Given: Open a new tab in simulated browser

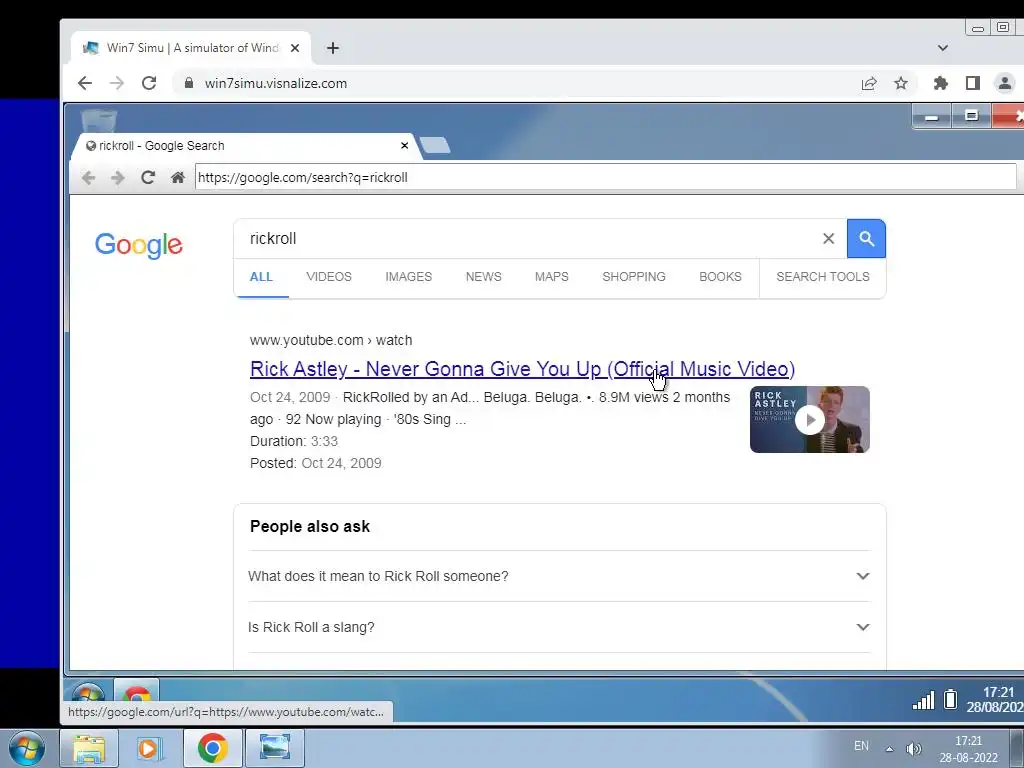Looking at the screenshot, I should tap(435, 145).
